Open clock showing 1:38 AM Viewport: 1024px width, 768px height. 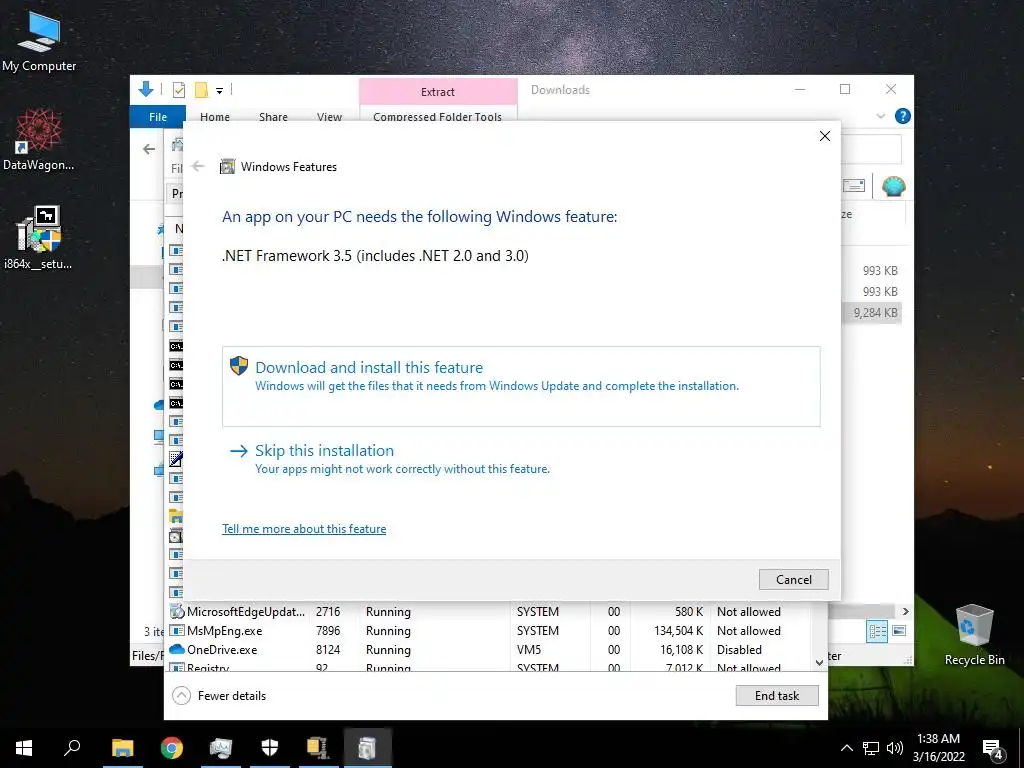938,748
